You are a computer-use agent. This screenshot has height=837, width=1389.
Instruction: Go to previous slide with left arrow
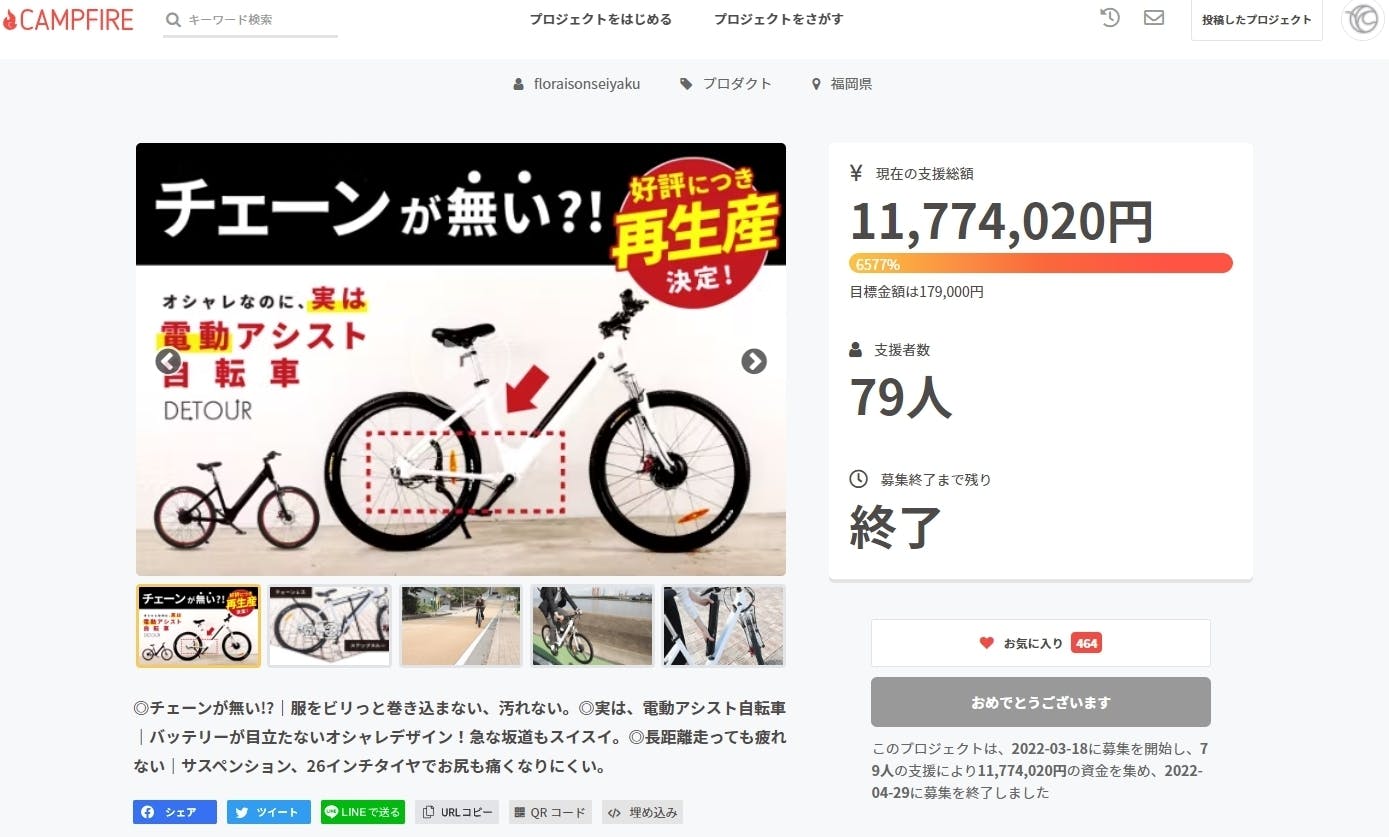[x=168, y=361]
